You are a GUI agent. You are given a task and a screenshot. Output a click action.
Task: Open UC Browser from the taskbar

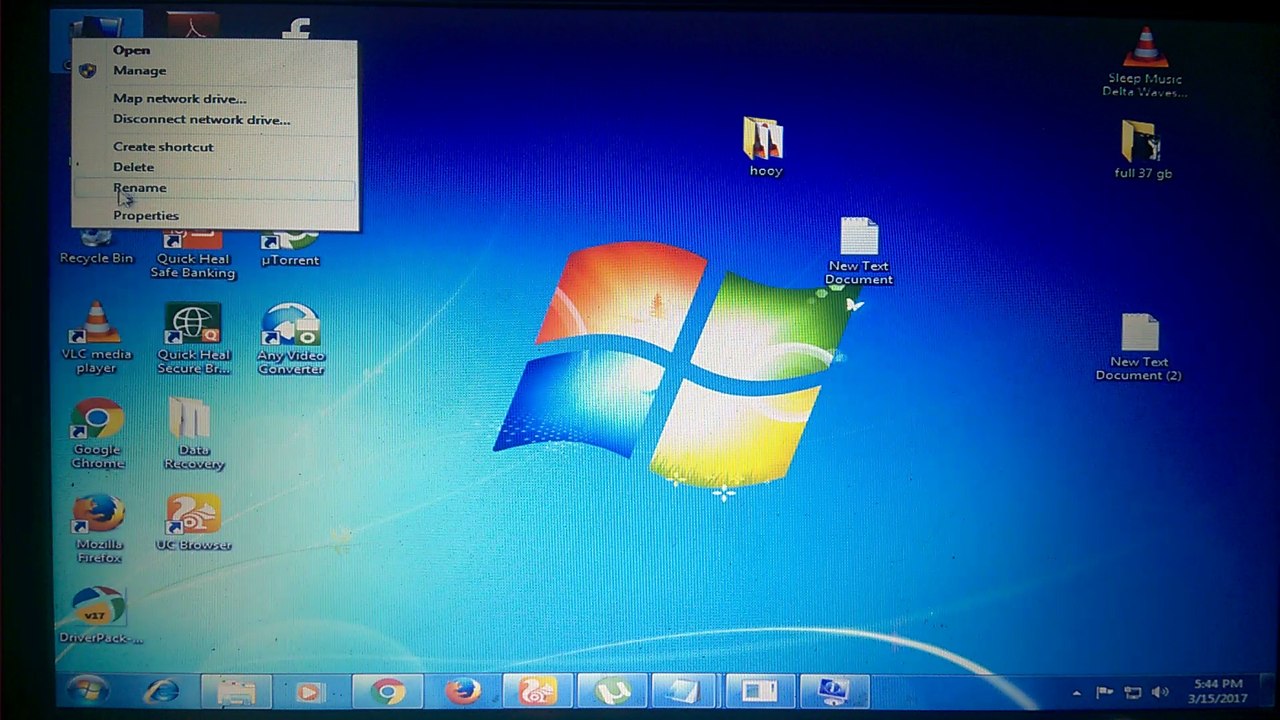pyautogui.click(x=537, y=691)
